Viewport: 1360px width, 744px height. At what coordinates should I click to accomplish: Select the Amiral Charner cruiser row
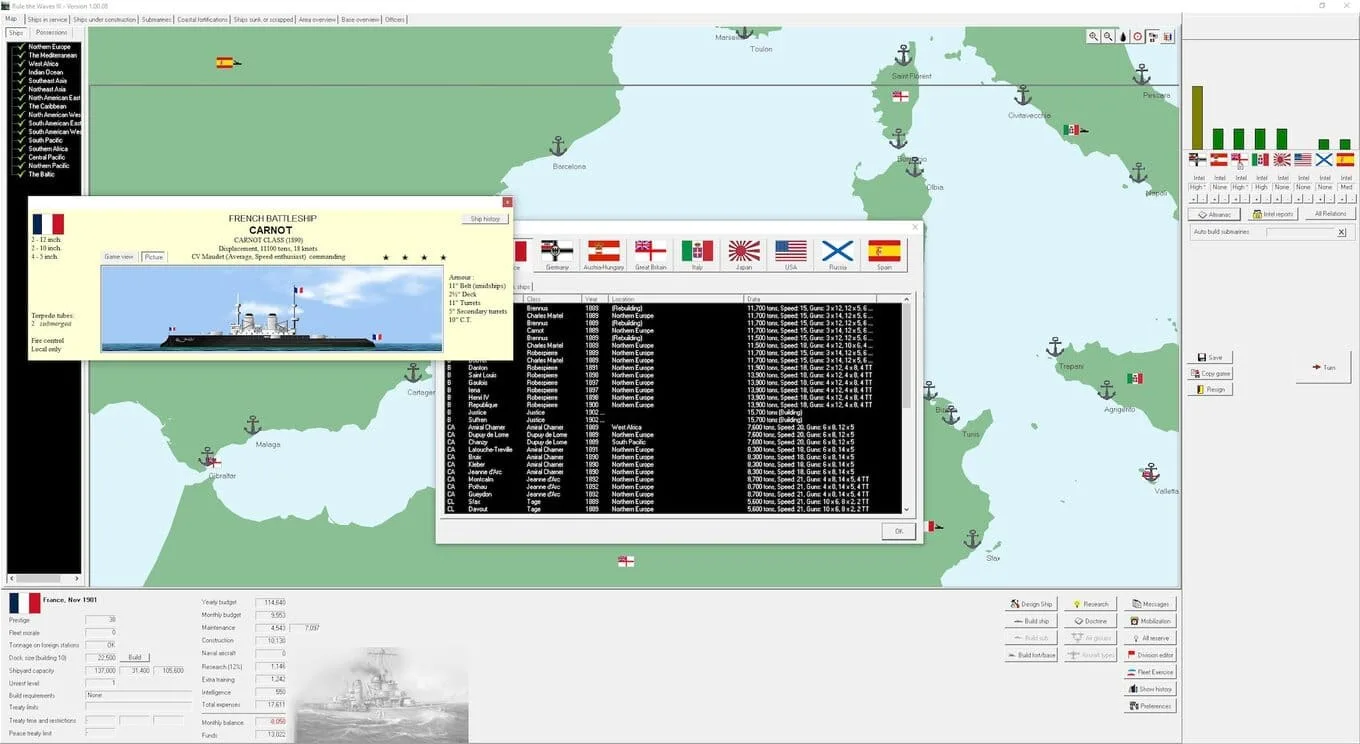675,428
